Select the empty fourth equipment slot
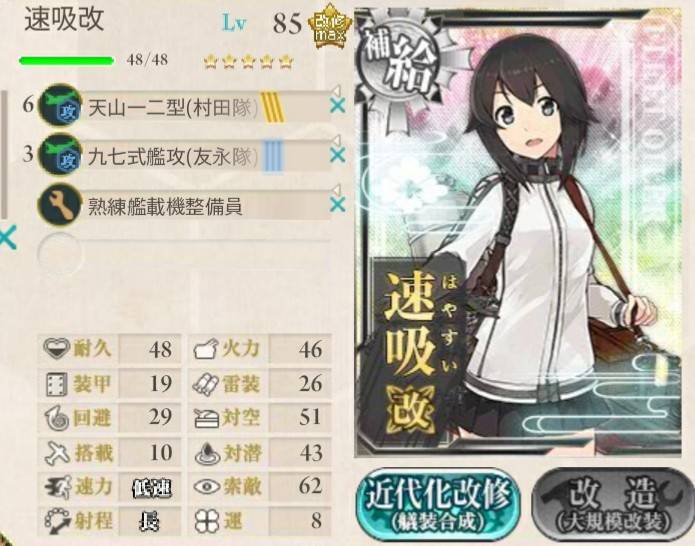695x546 pixels. pos(184,254)
